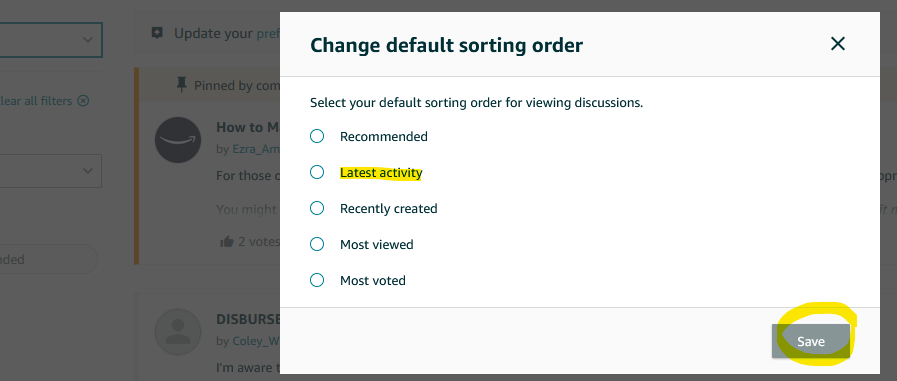Select the Recommended radio button
The image size is (897, 381).
pos(317,136)
